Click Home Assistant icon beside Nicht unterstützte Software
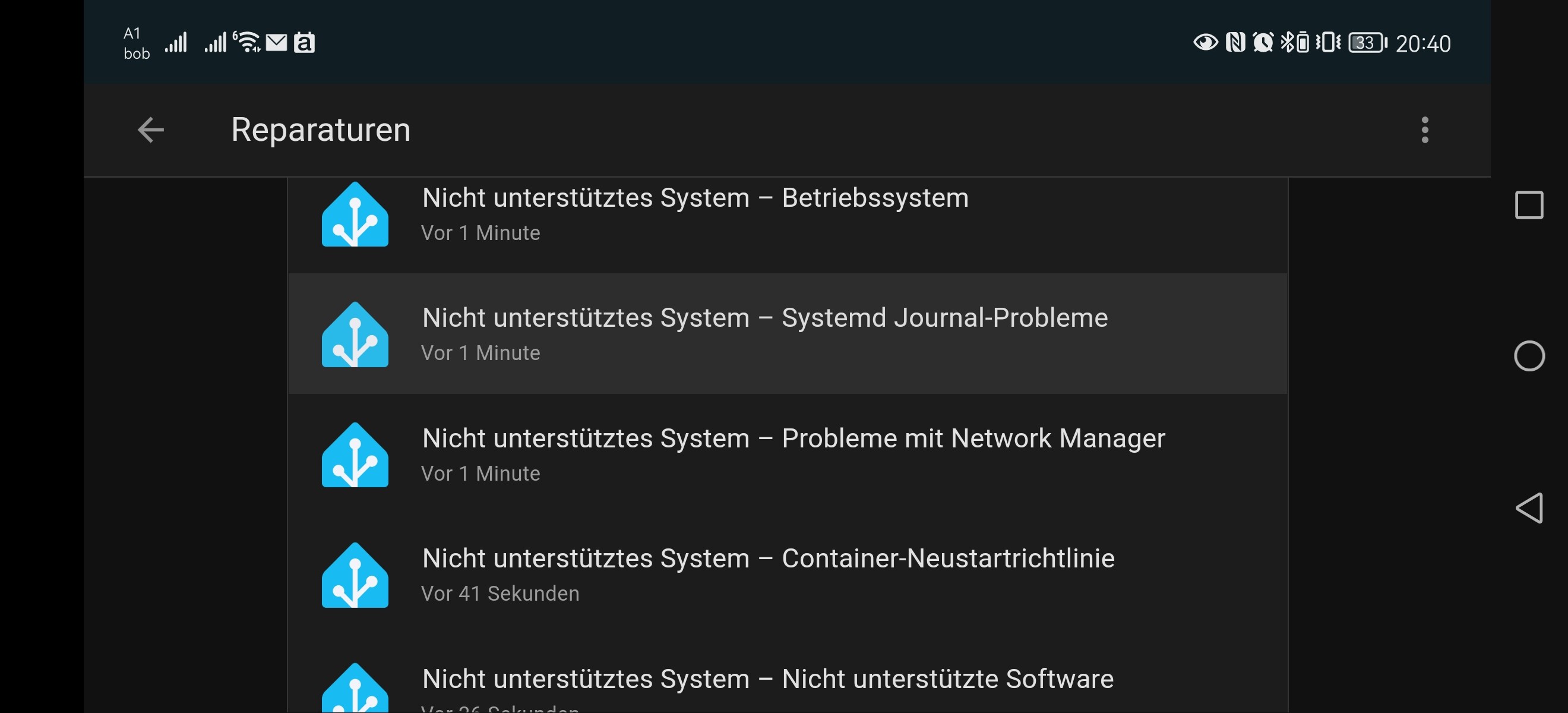Image resolution: width=1568 pixels, height=713 pixels. pos(355,688)
